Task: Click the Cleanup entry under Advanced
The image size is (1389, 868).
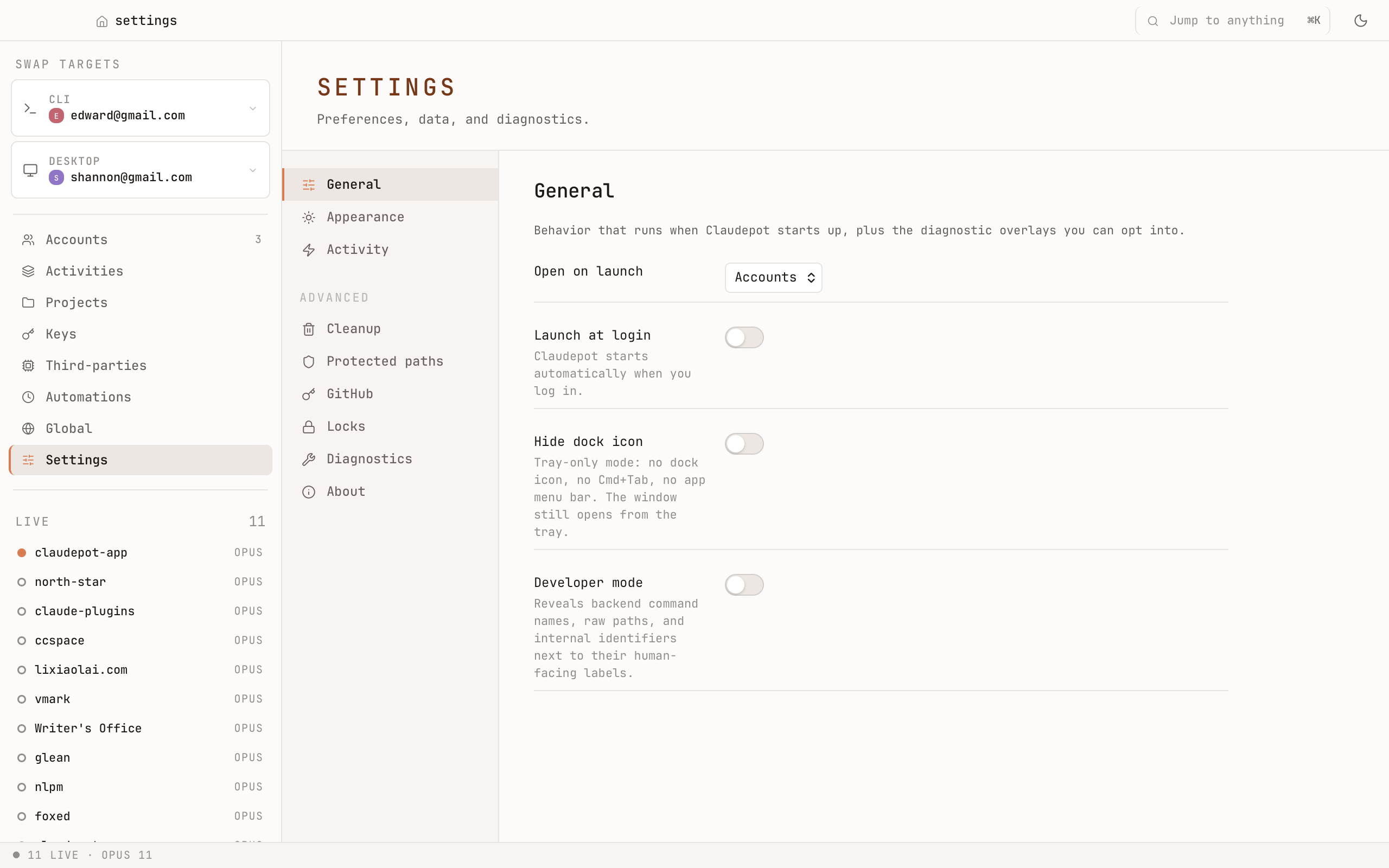Action: pos(353,328)
